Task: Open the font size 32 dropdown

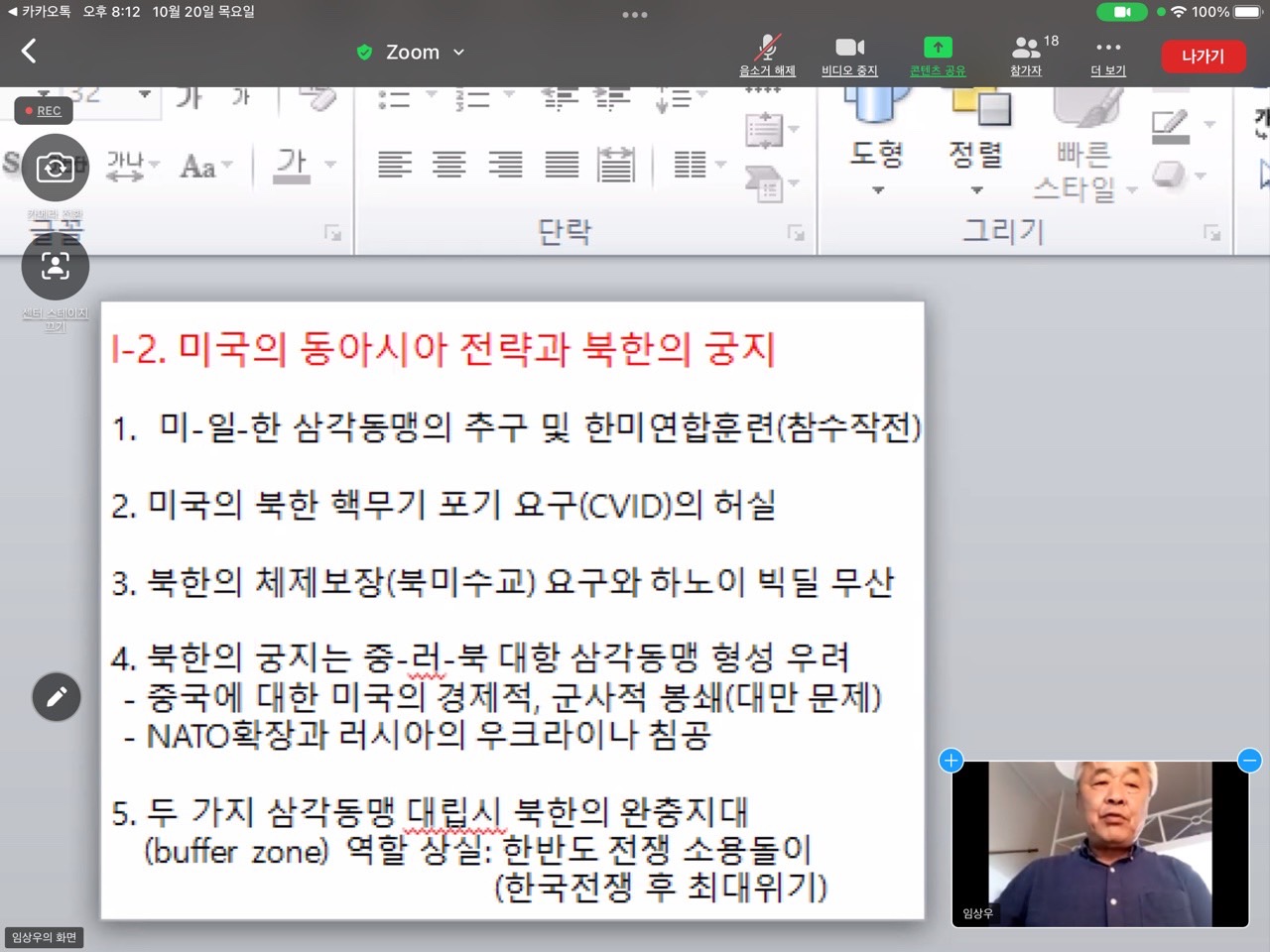Action: [145, 95]
